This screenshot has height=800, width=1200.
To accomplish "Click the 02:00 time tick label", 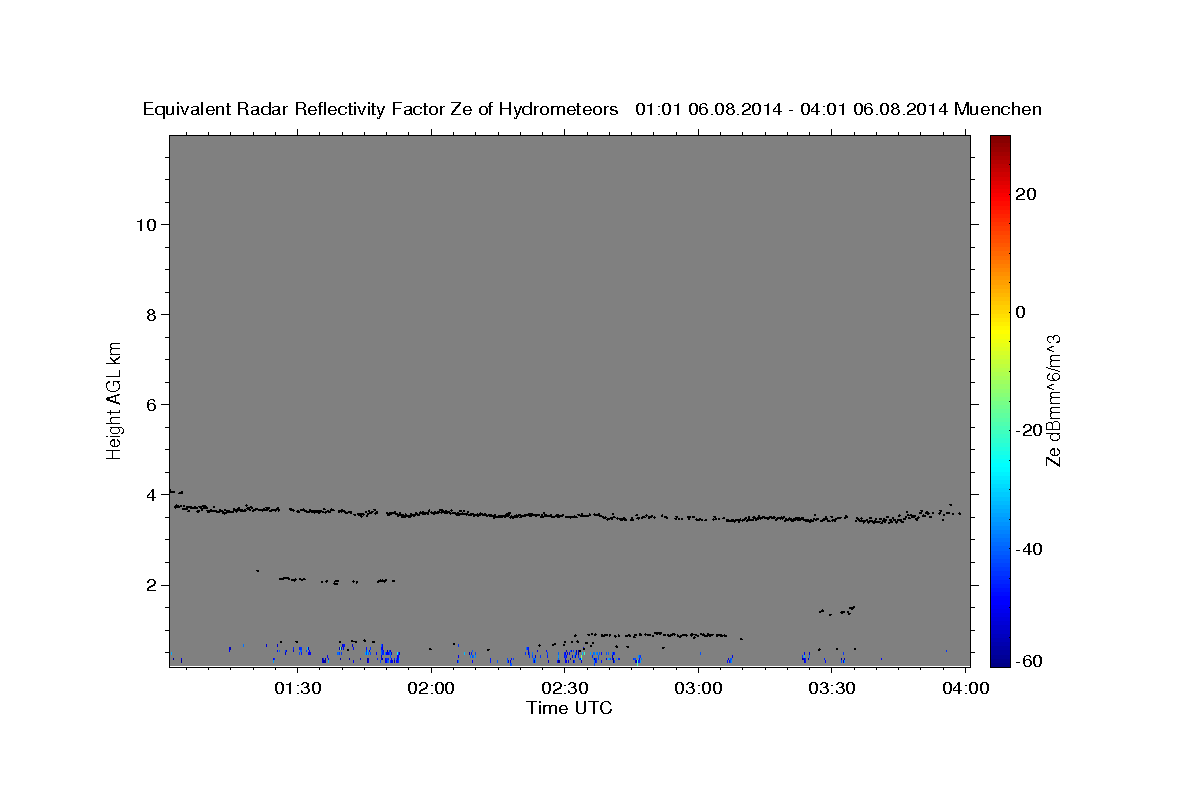I will 432,688.
